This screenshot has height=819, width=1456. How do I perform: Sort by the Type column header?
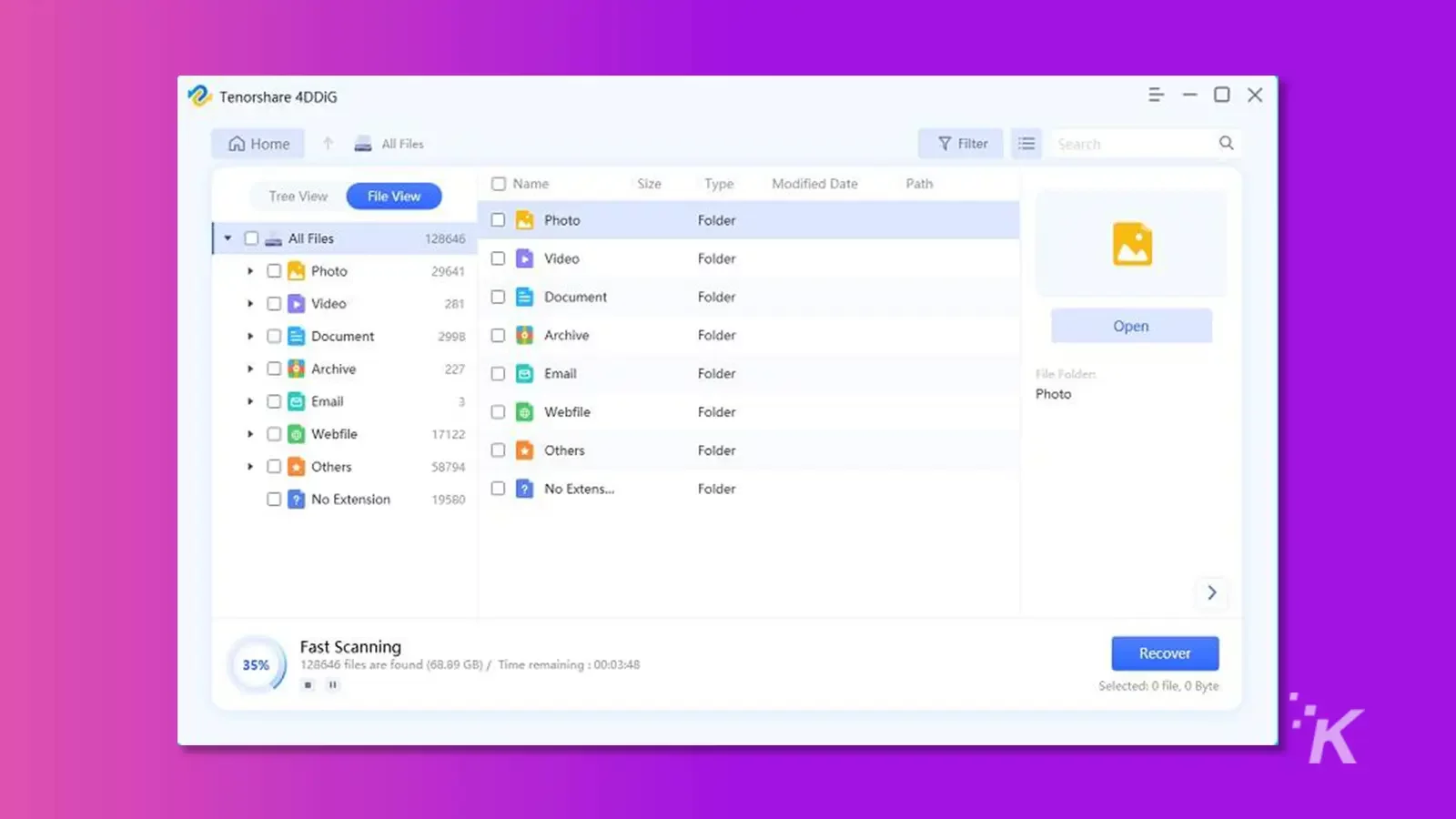[x=719, y=184]
